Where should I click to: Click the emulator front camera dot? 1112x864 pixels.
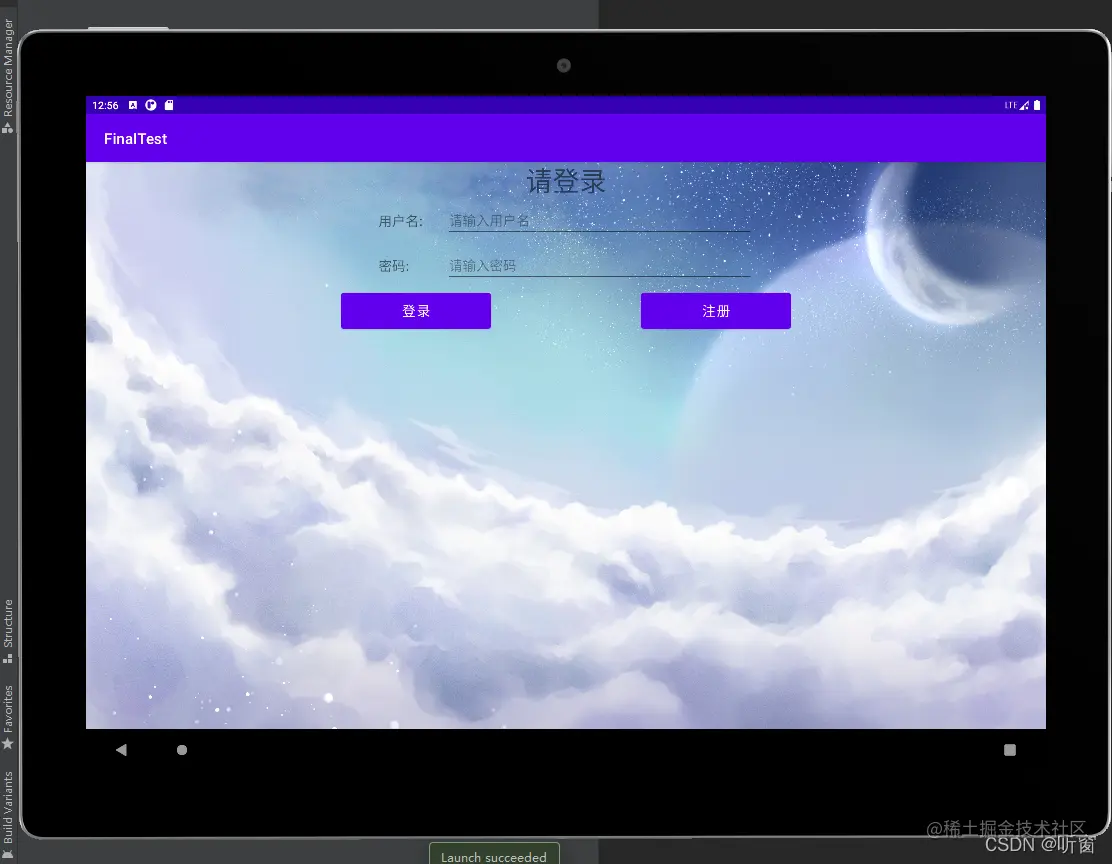563,65
